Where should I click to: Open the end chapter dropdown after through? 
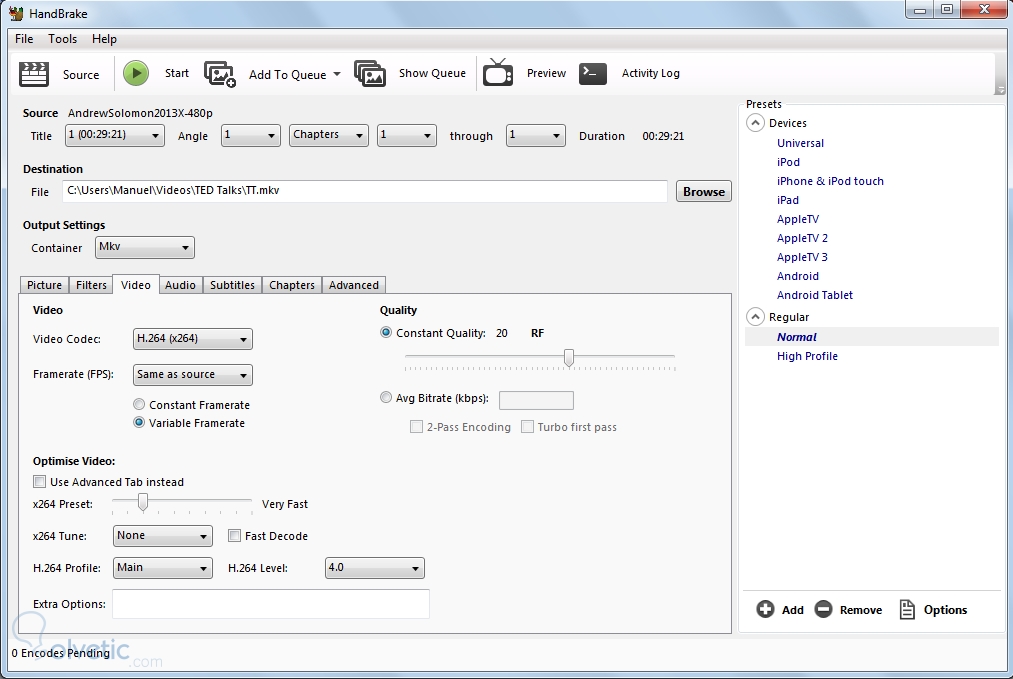tap(536, 136)
